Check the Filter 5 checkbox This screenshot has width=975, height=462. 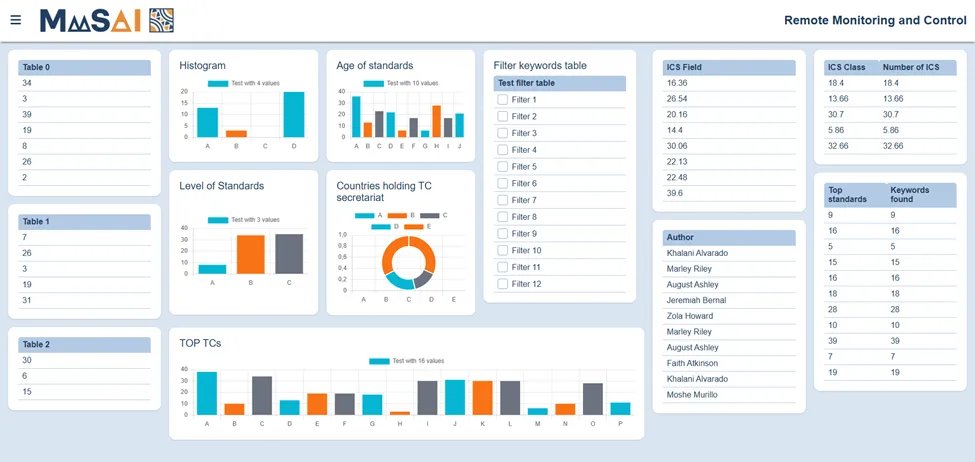502,167
